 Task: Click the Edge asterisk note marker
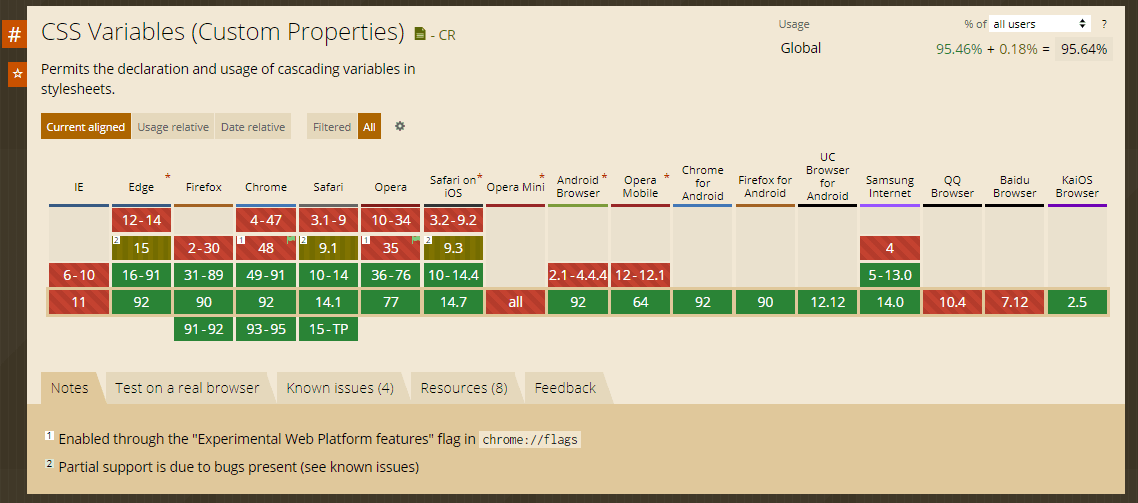167,177
